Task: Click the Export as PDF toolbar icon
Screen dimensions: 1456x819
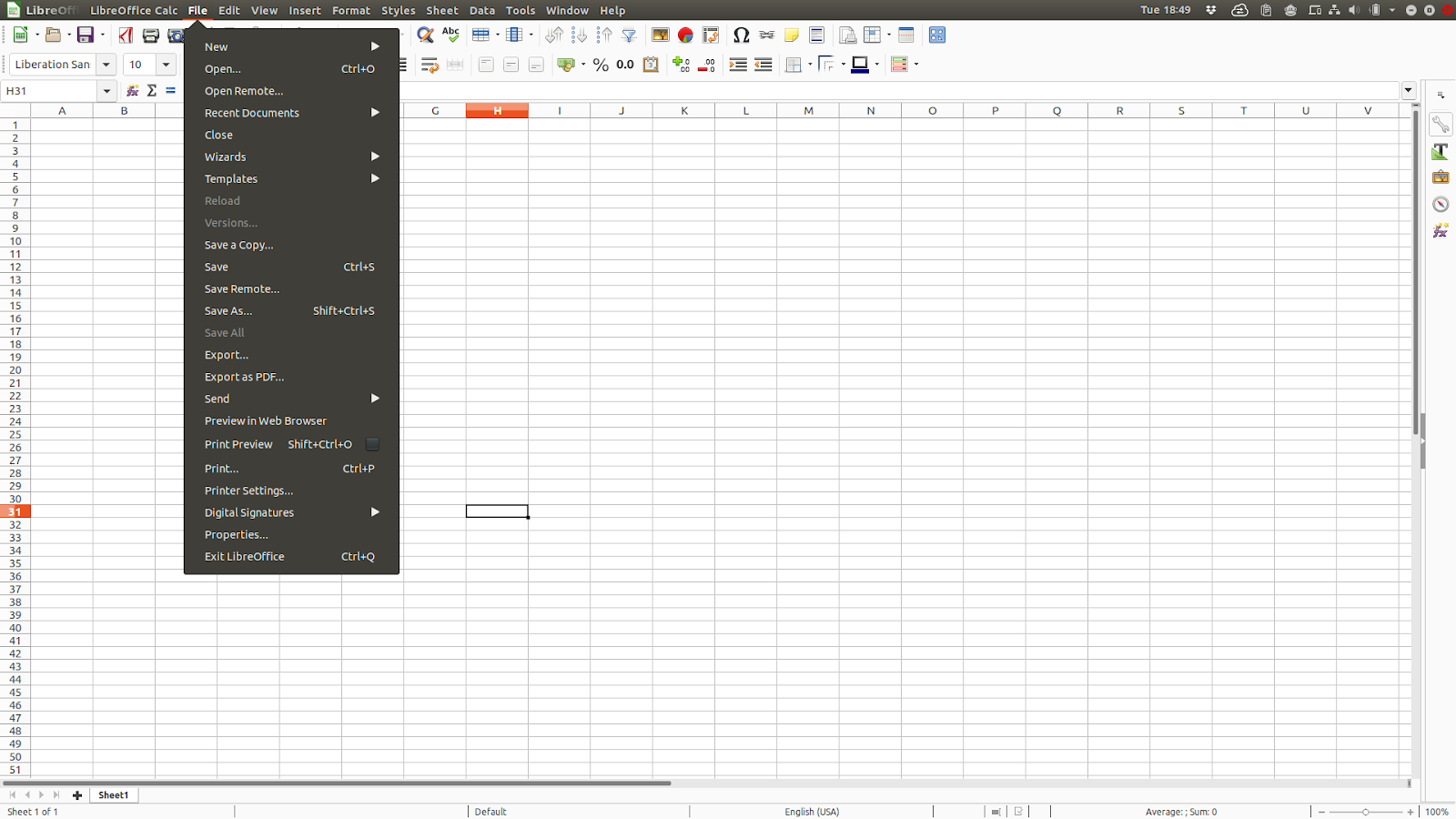Action: tap(126, 35)
